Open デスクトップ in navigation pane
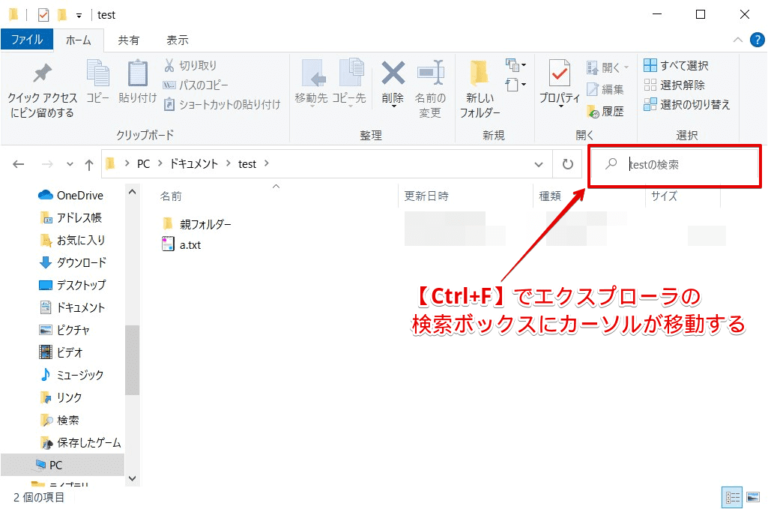Image resolution: width=768 pixels, height=509 pixels. (x=72, y=285)
